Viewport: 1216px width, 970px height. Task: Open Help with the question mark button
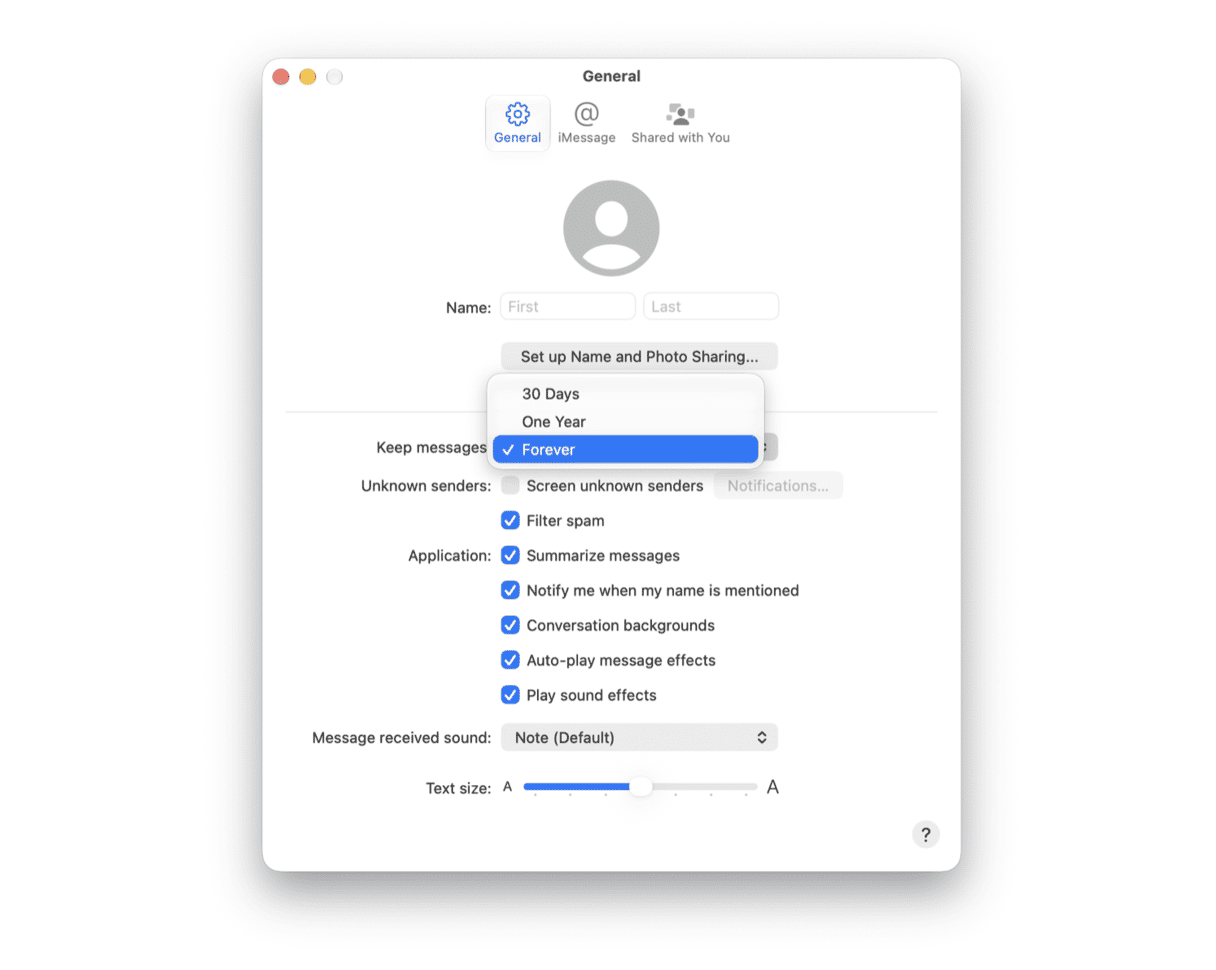926,835
